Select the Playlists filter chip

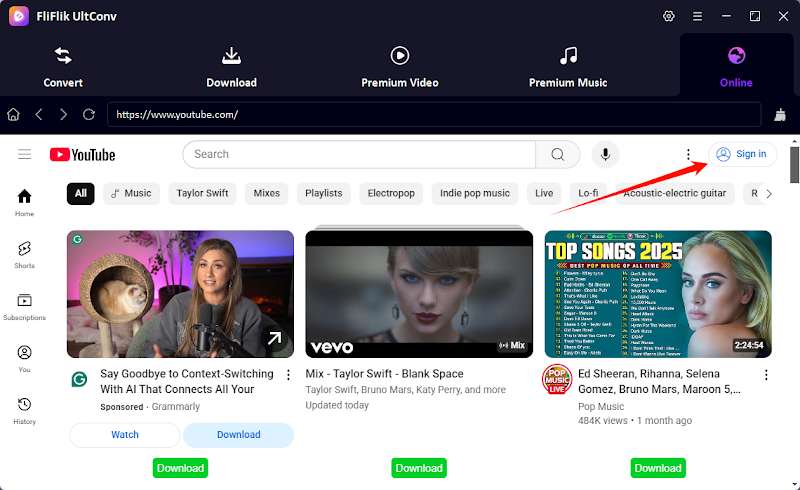323,193
